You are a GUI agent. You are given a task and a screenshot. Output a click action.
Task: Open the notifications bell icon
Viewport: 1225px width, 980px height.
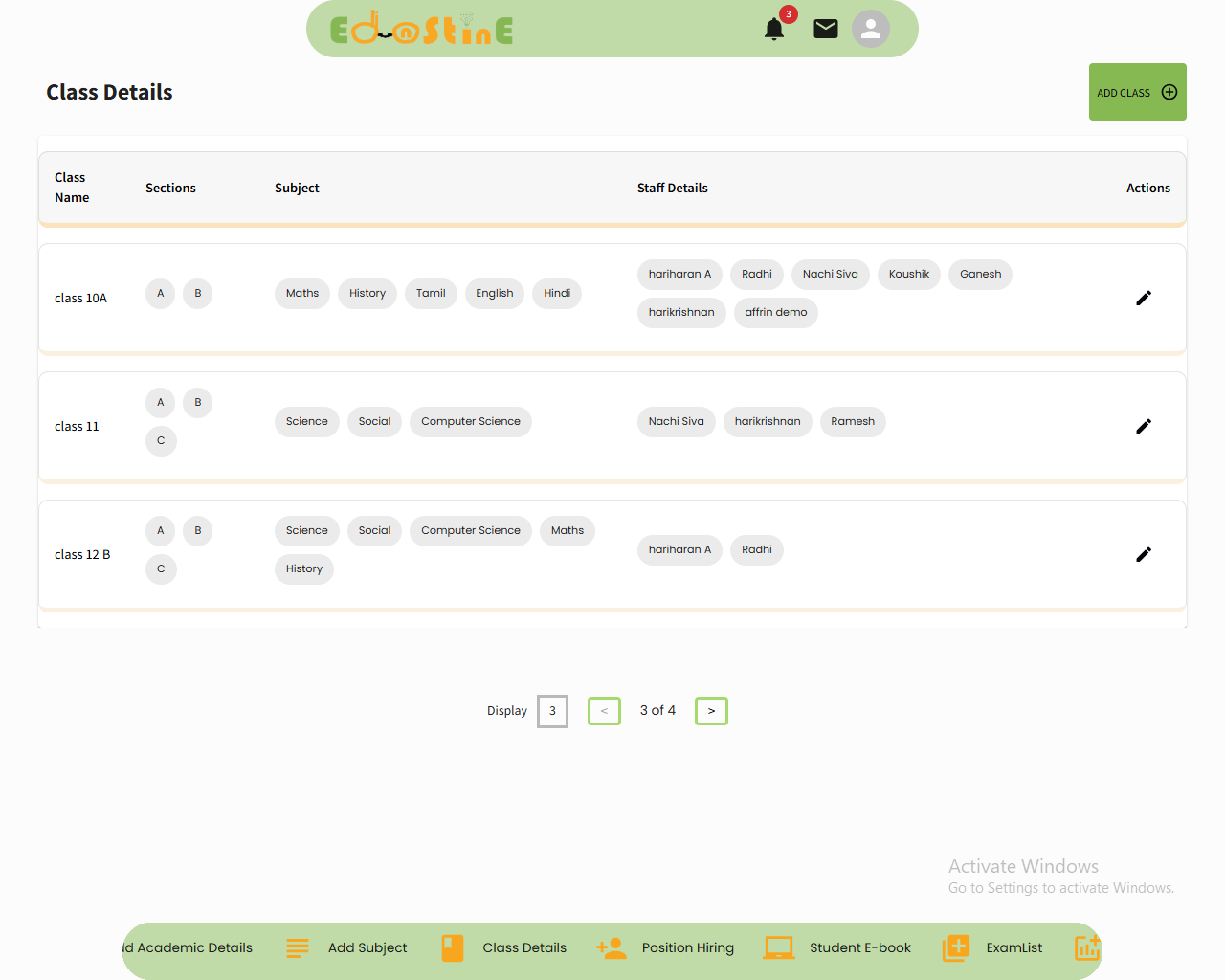tap(774, 29)
